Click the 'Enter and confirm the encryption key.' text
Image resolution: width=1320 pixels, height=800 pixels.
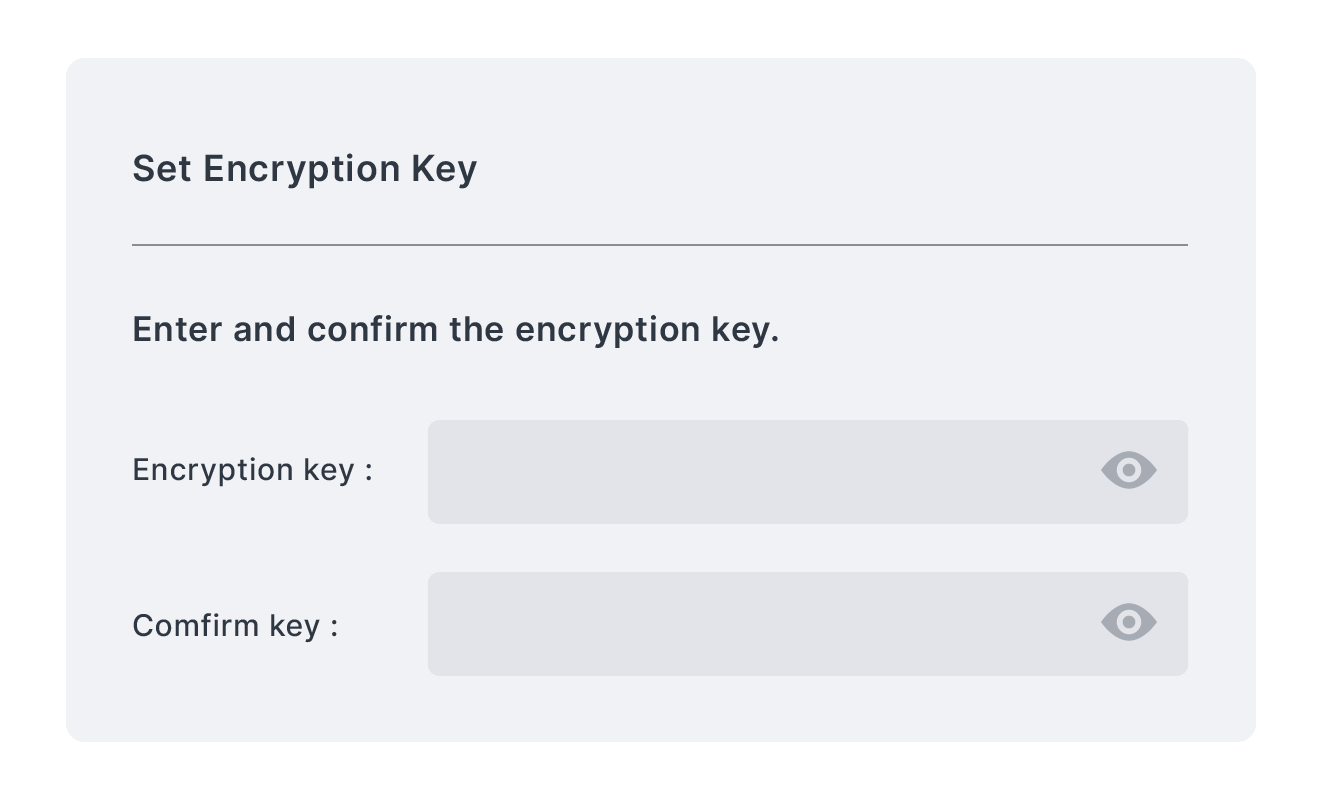coord(455,330)
